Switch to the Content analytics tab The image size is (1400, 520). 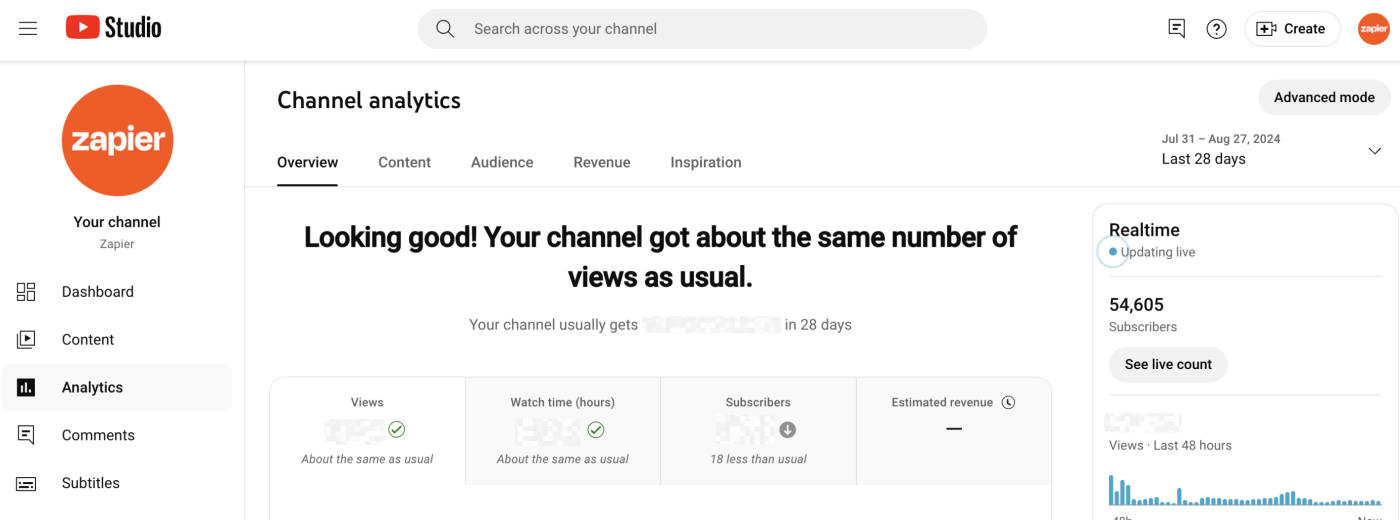coord(404,162)
